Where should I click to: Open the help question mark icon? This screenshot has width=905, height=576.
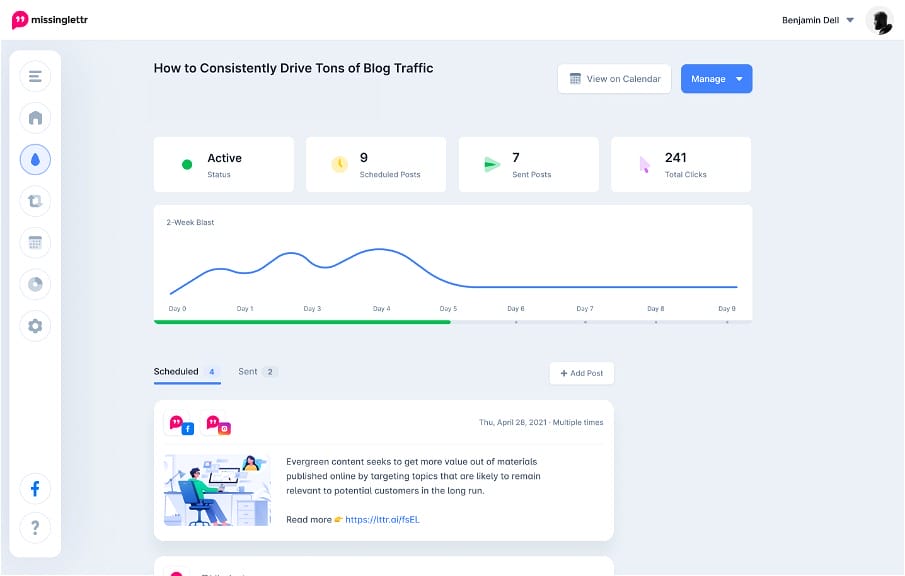coord(35,528)
